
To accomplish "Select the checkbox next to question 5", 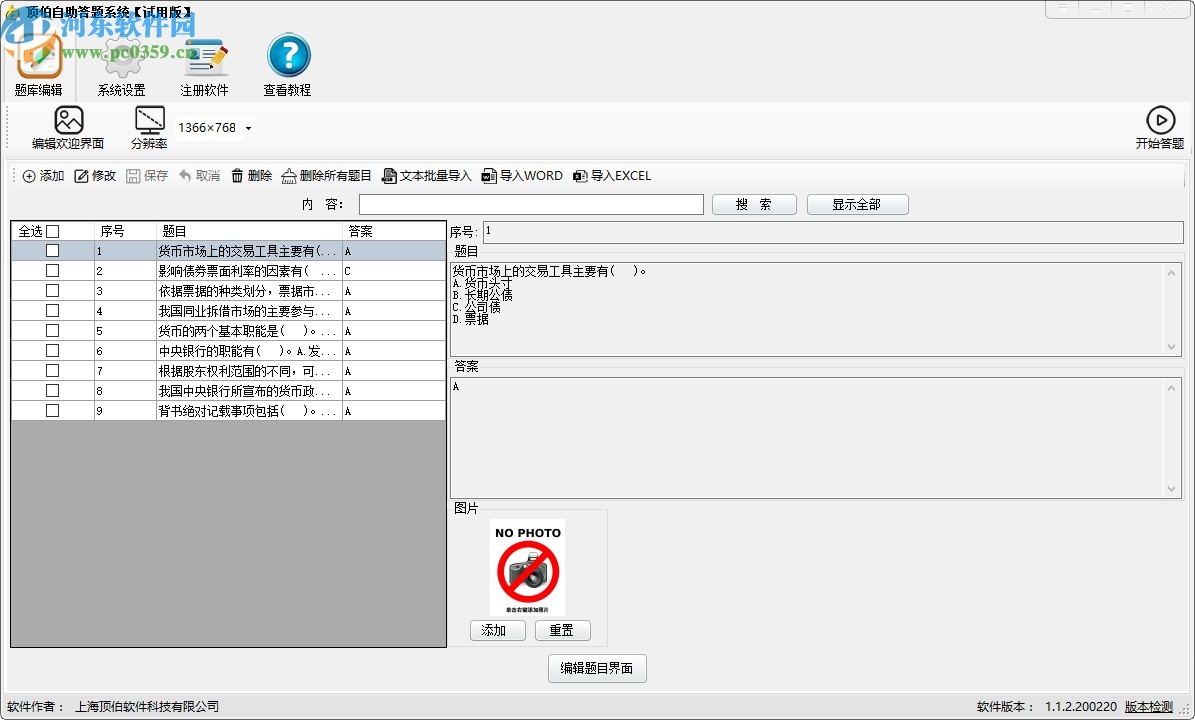I will pos(54,330).
